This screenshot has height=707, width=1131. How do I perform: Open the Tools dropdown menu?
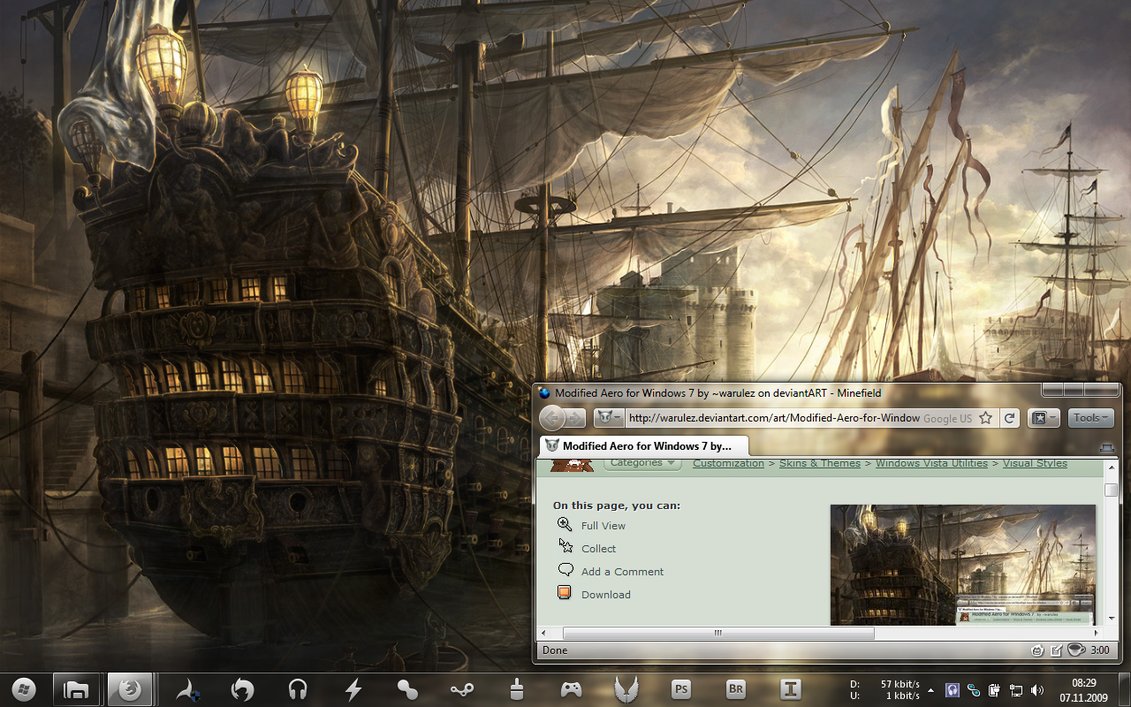pos(1090,418)
